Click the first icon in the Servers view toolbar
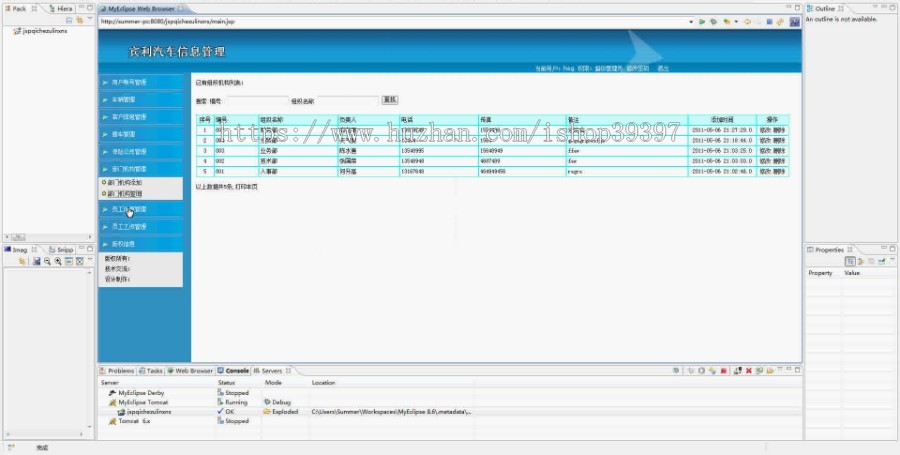Image resolution: width=900 pixels, height=455 pixels. point(676,371)
